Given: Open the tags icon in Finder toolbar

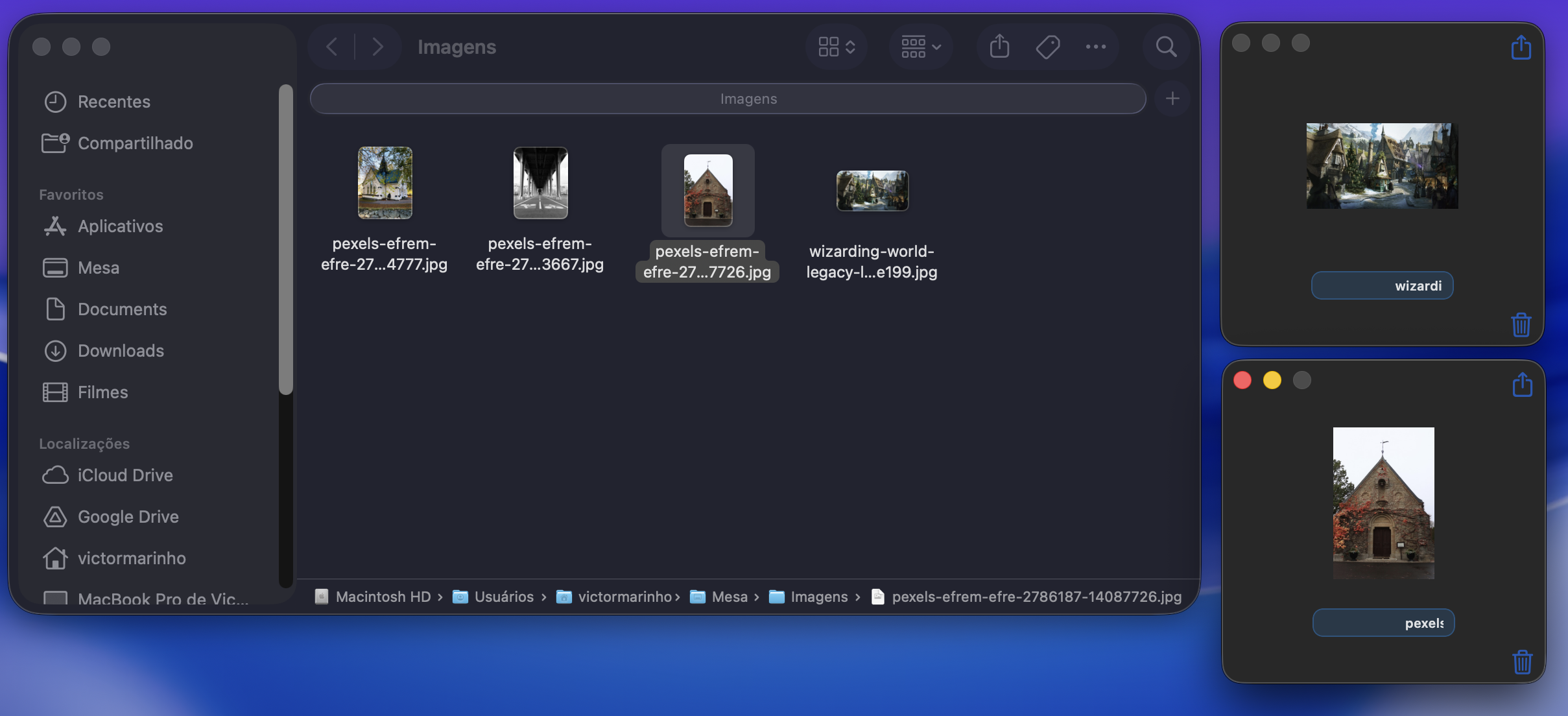Looking at the screenshot, I should point(1047,47).
